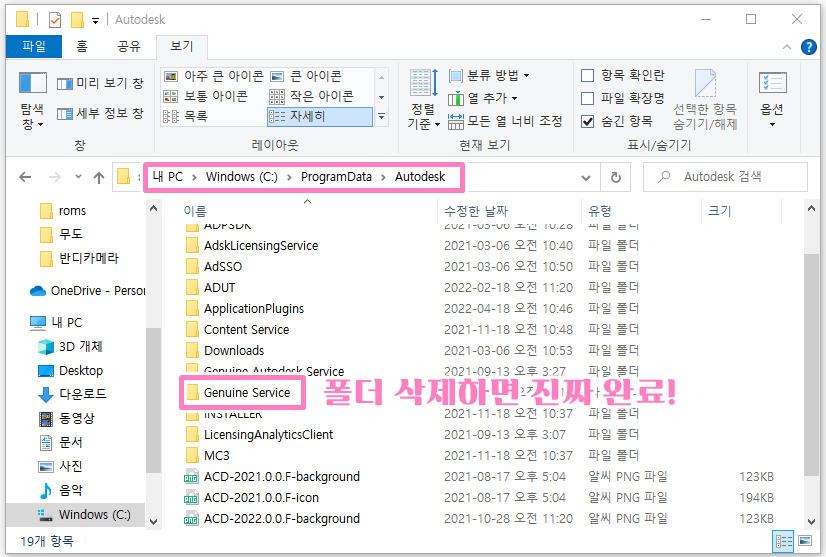This screenshot has width=826, height=557.
Task: Click the Help question mark icon
Action: click(809, 47)
